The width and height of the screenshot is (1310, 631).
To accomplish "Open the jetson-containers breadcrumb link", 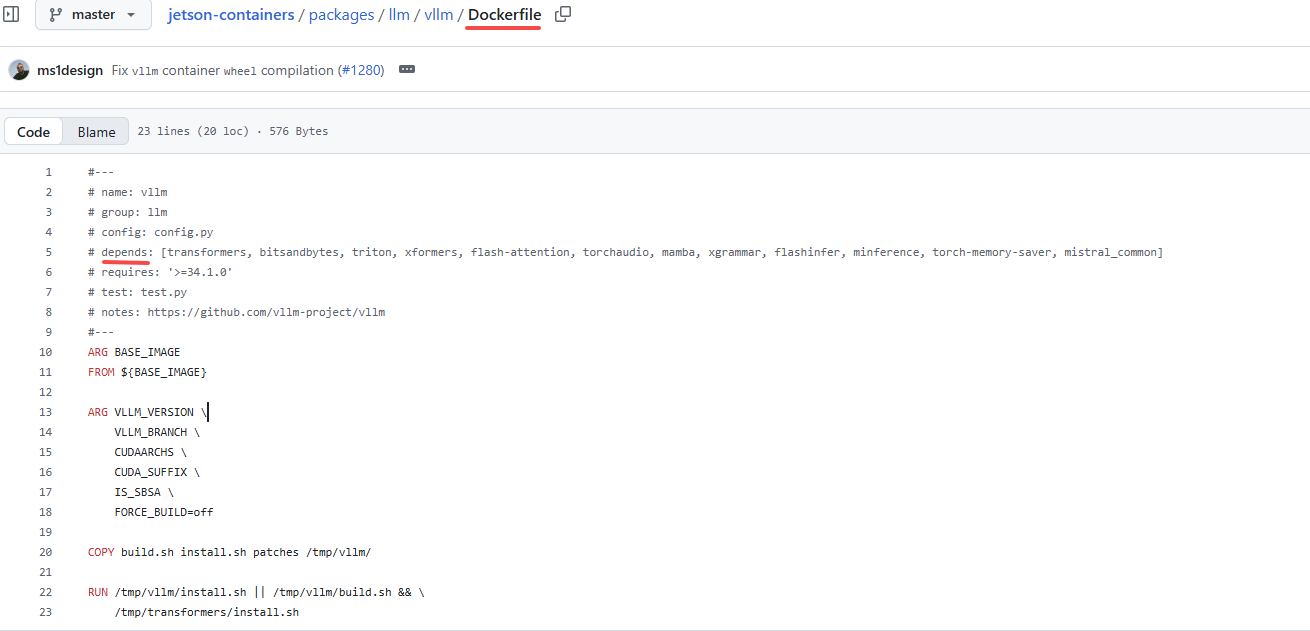I will point(231,15).
